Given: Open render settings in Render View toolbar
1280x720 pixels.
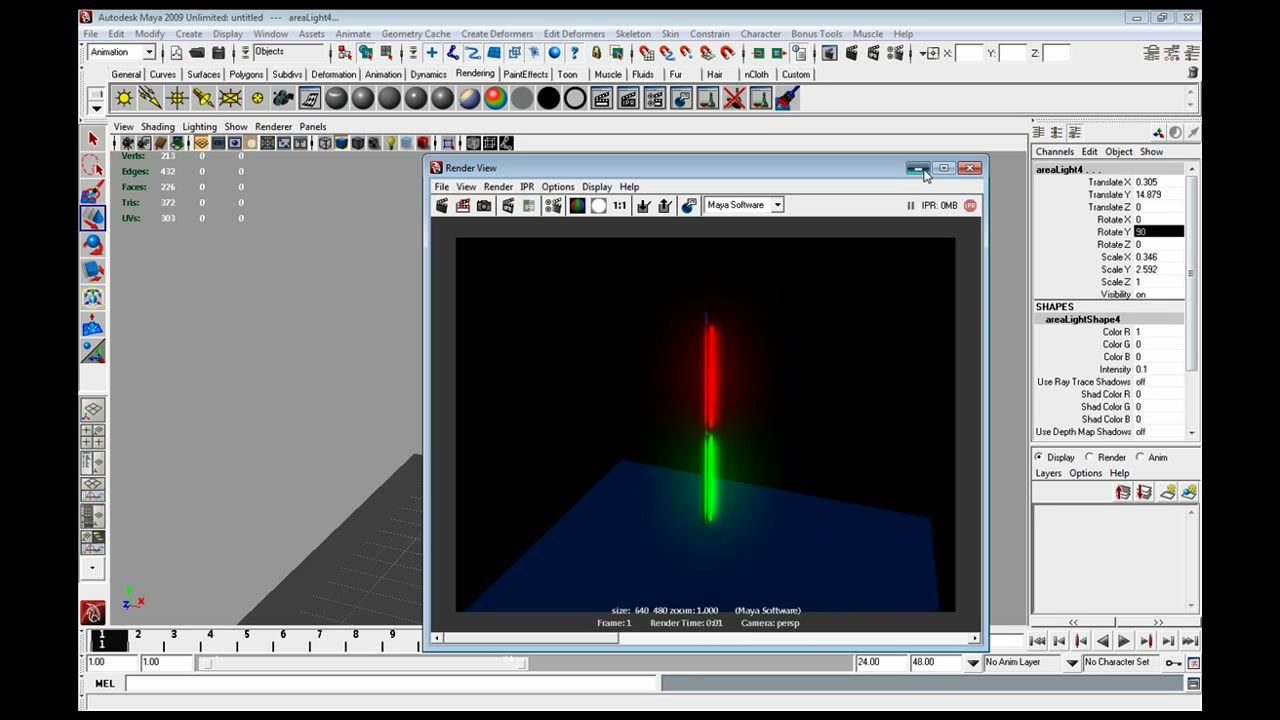Looking at the screenshot, I should (x=553, y=205).
